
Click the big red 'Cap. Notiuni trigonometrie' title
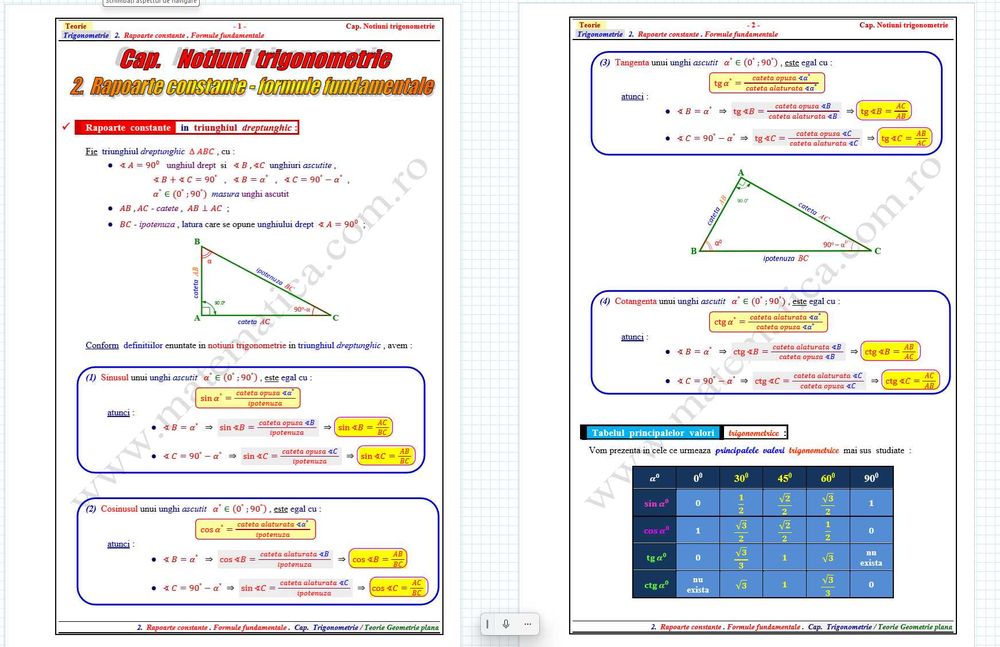(x=254, y=59)
